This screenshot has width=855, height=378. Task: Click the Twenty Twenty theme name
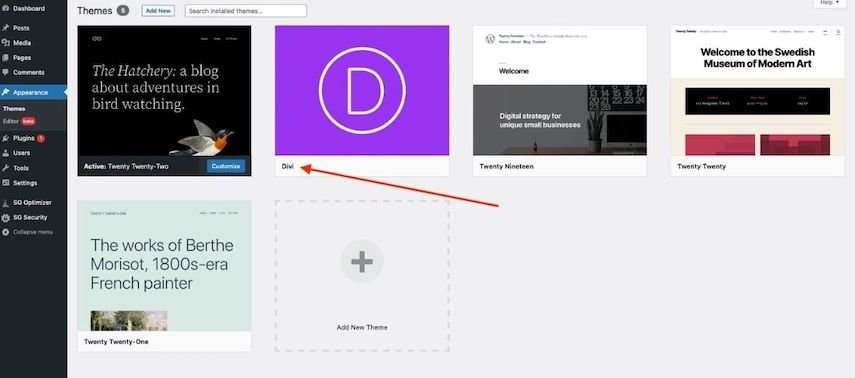pyautogui.click(x=701, y=166)
